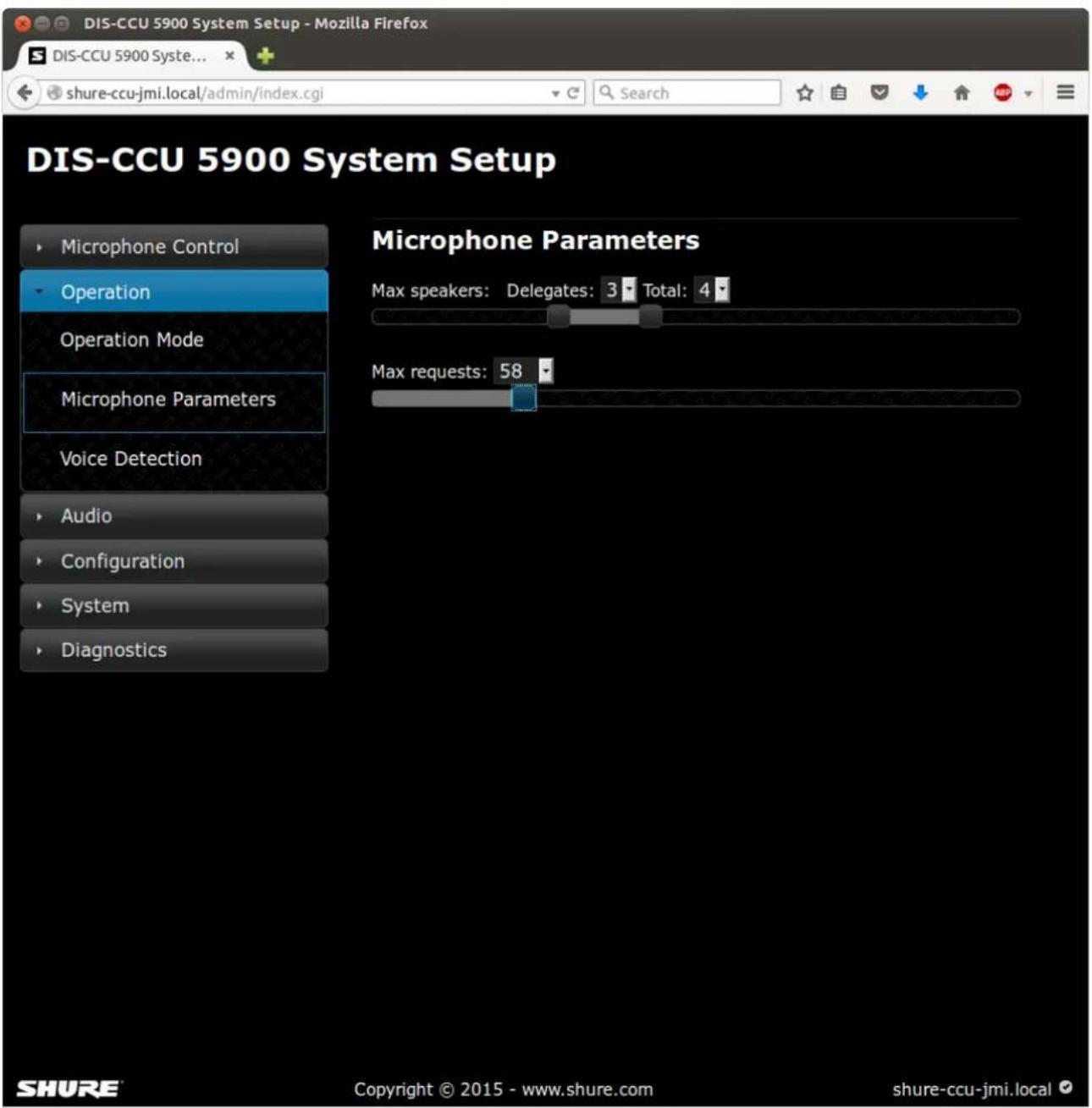
Task: Expand the Microphone Control section
Action: pyautogui.click(x=174, y=246)
